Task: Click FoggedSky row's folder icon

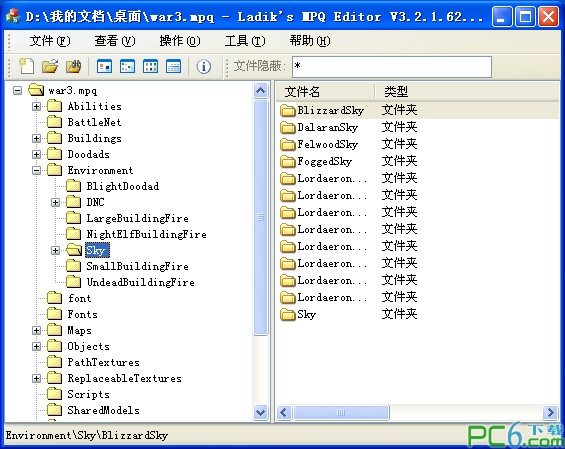Action: (x=288, y=161)
